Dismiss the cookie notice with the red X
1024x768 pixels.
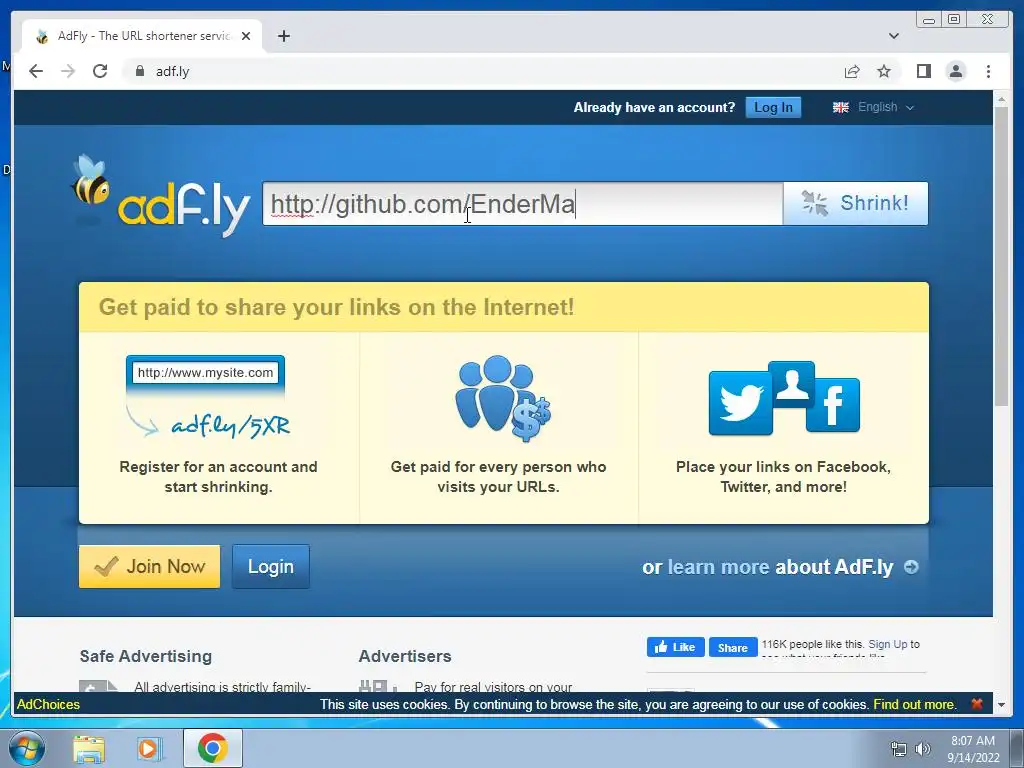point(977,704)
